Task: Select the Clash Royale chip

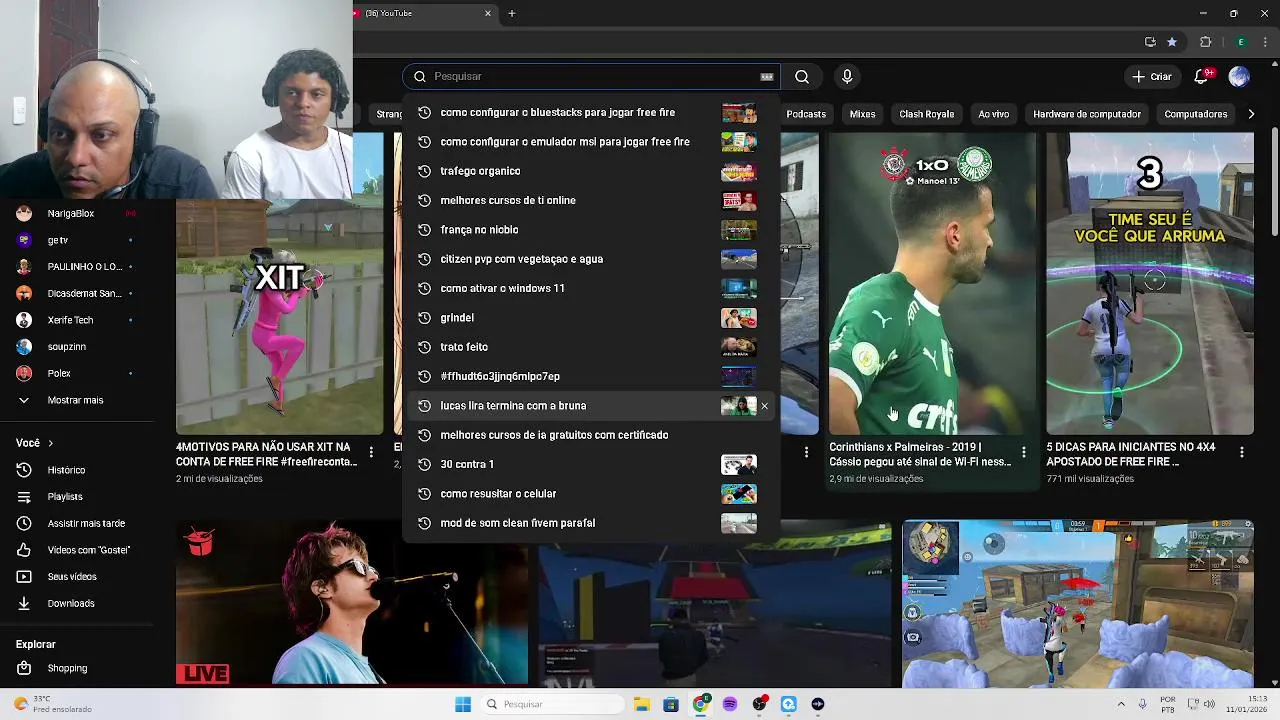Action: tap(926, 114)
